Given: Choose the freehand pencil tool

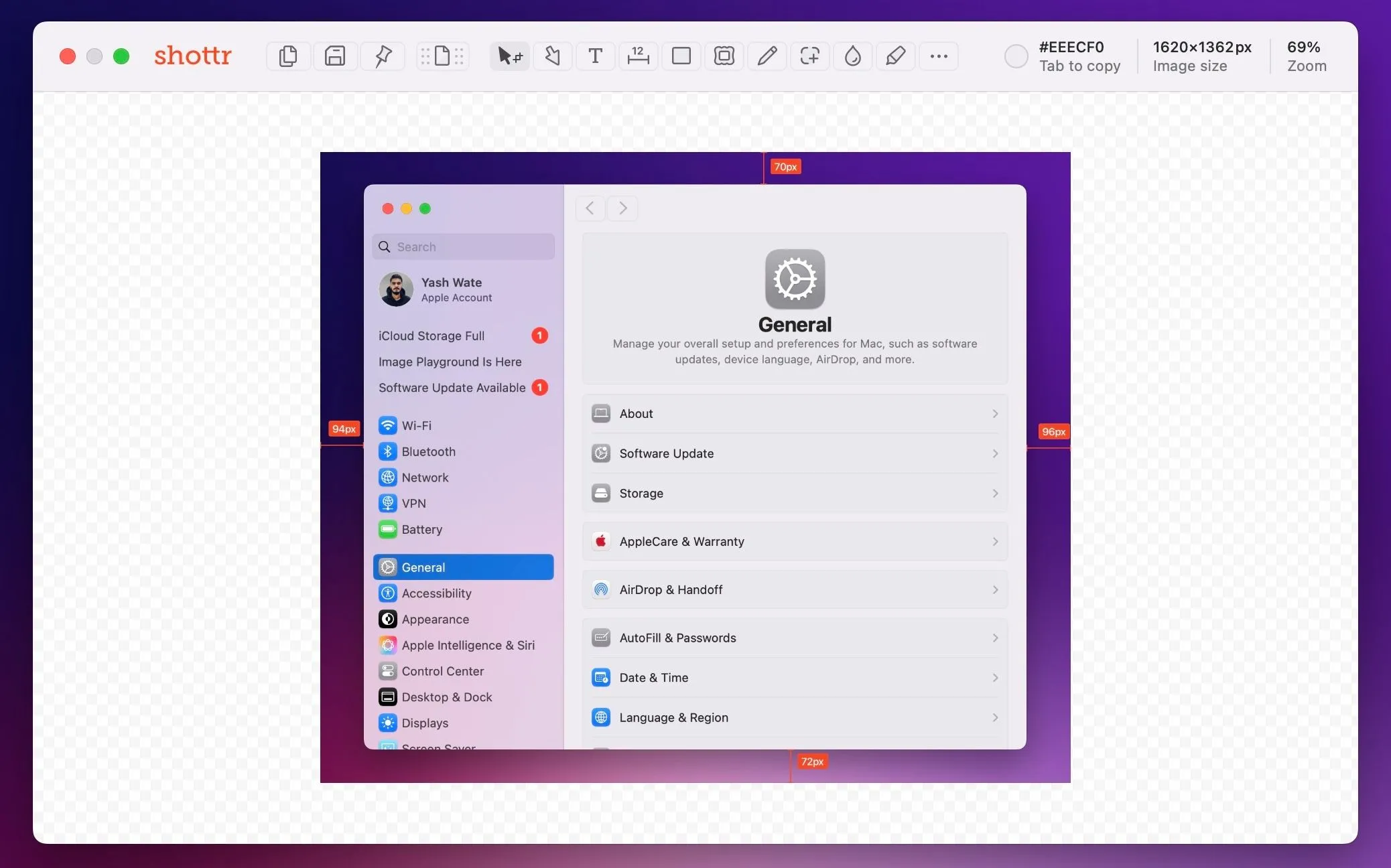Looking at the screenshot, I should 767,56.
